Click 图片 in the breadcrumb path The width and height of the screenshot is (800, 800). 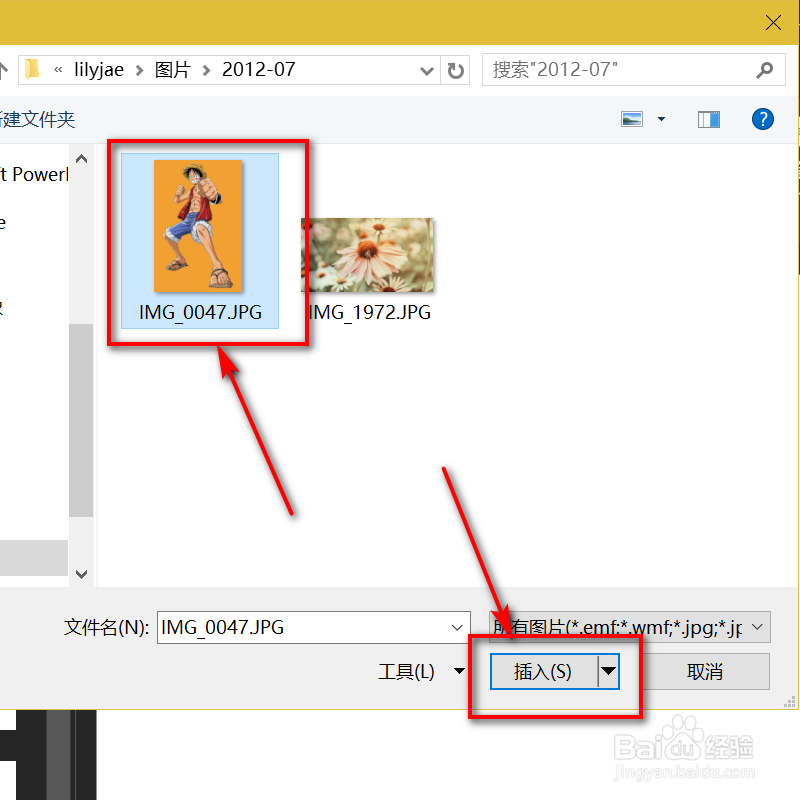[x=172, y=70]
